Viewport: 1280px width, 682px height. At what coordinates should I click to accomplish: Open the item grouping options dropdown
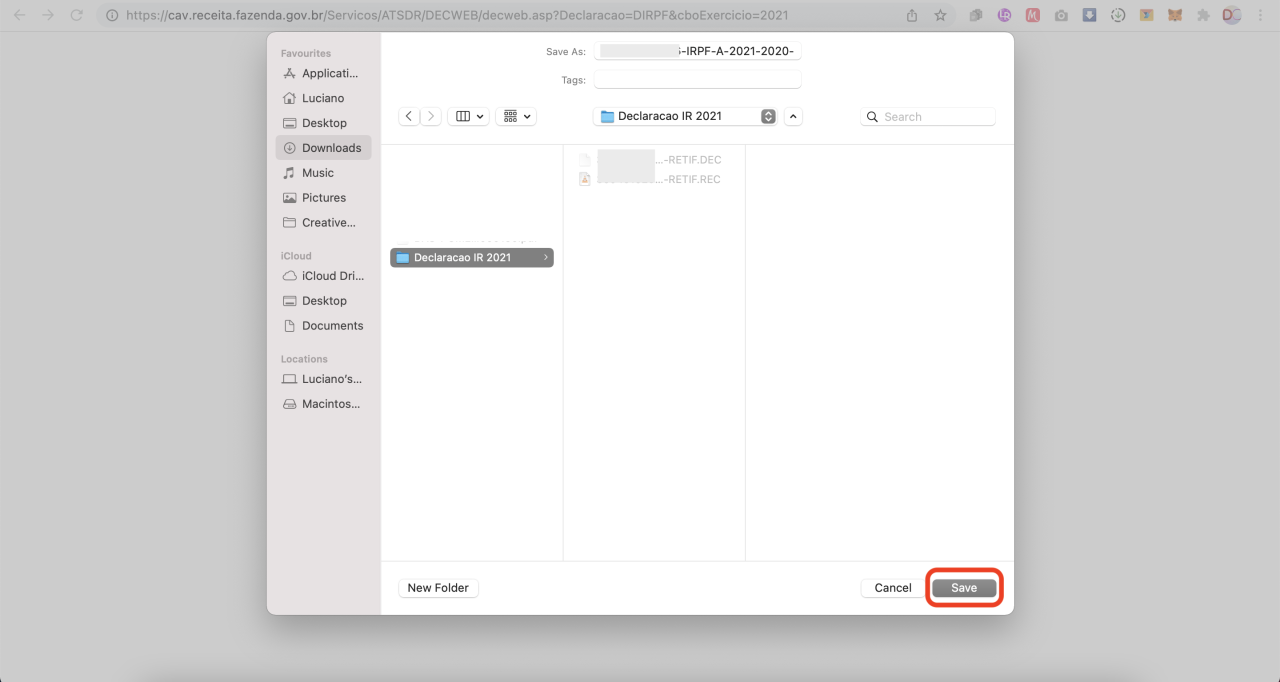[x=516, y=116]
